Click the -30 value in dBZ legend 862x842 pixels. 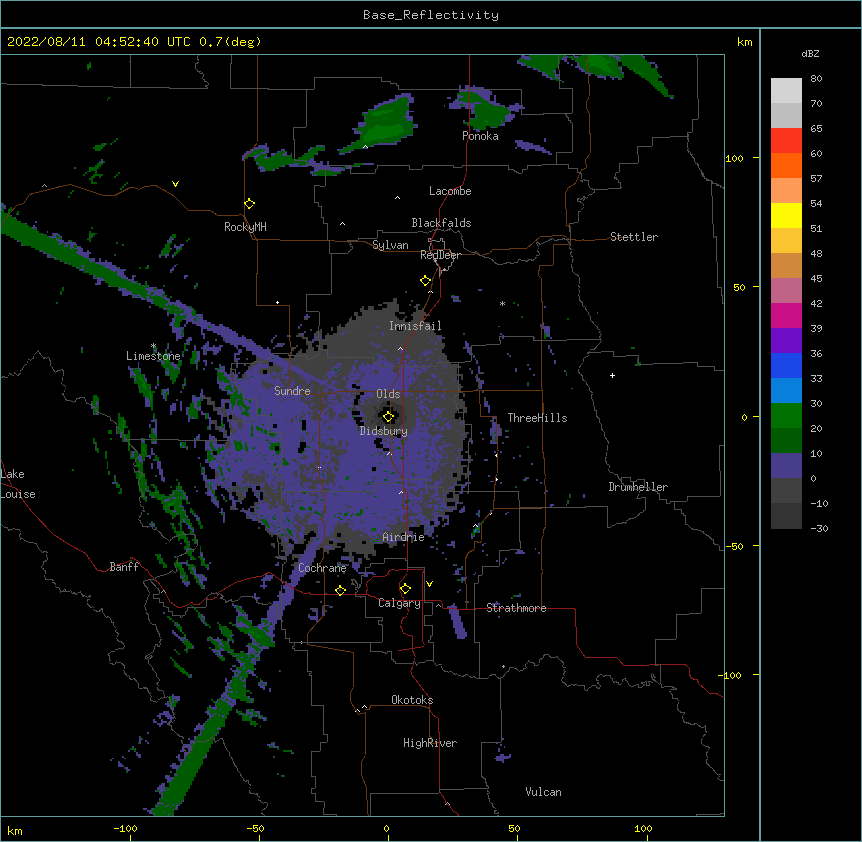819,528
